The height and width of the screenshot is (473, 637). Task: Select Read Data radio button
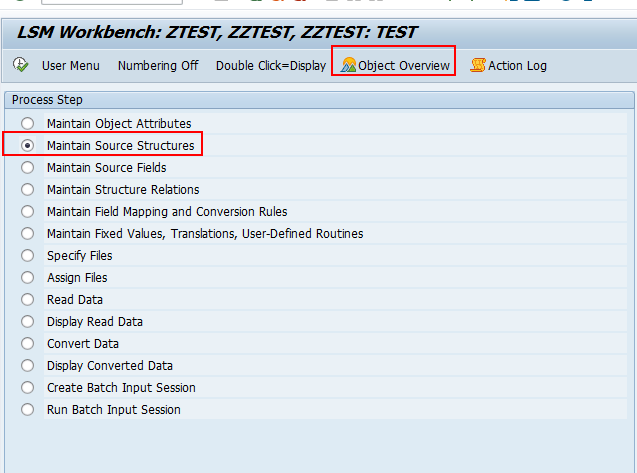pos(28,299)
